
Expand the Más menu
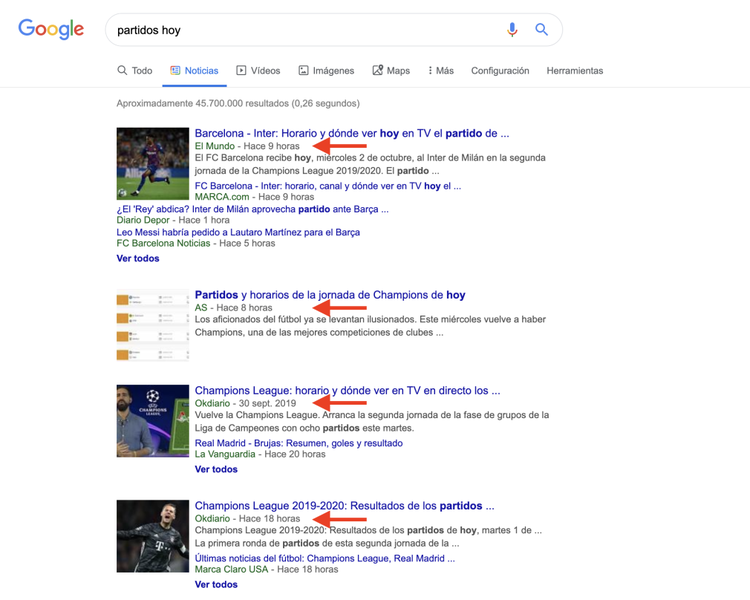click(x=441, y=70)
